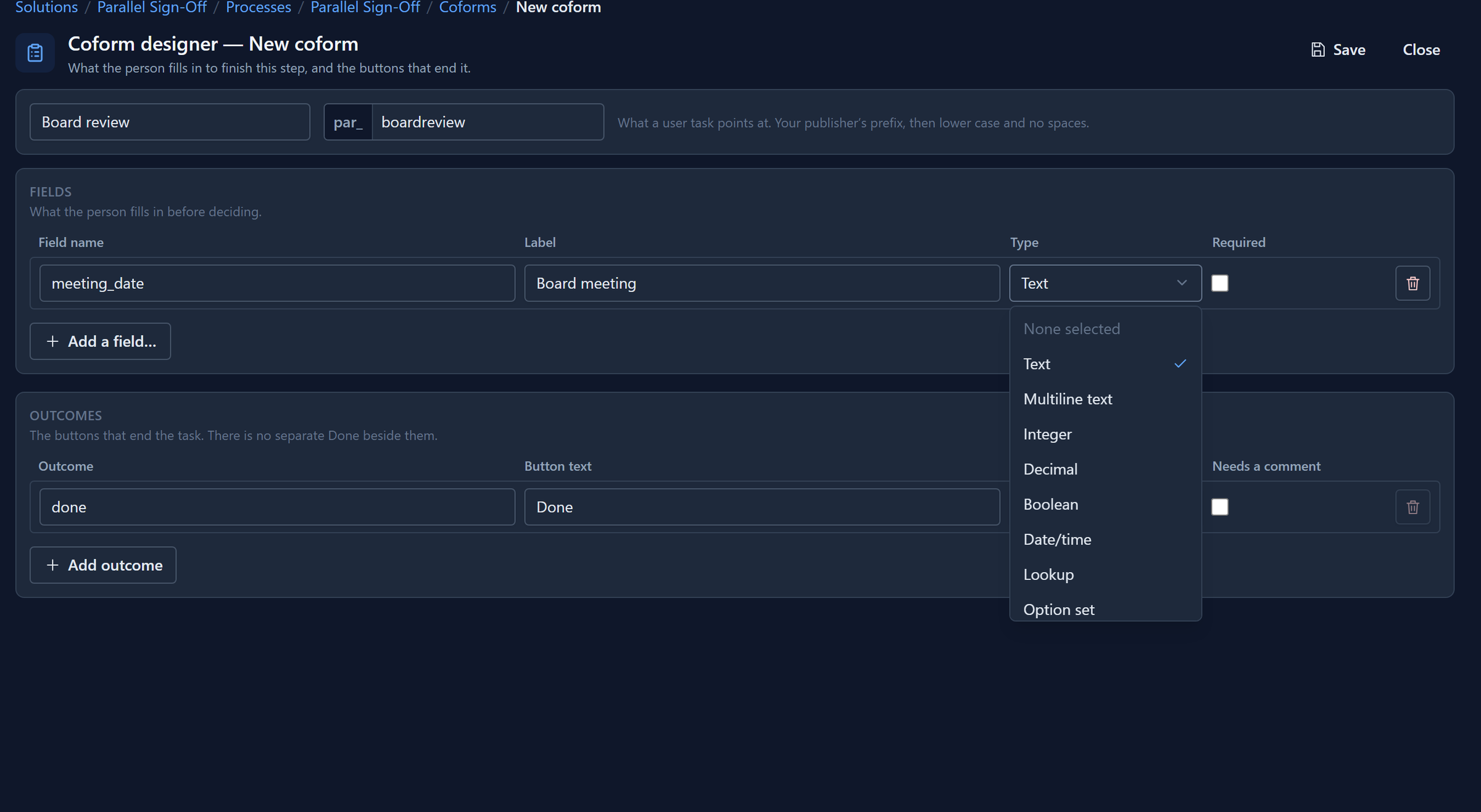Click Add outcome button
Image resolution: width=1481 pixels, height=812 pixels.
click(103, 565)
